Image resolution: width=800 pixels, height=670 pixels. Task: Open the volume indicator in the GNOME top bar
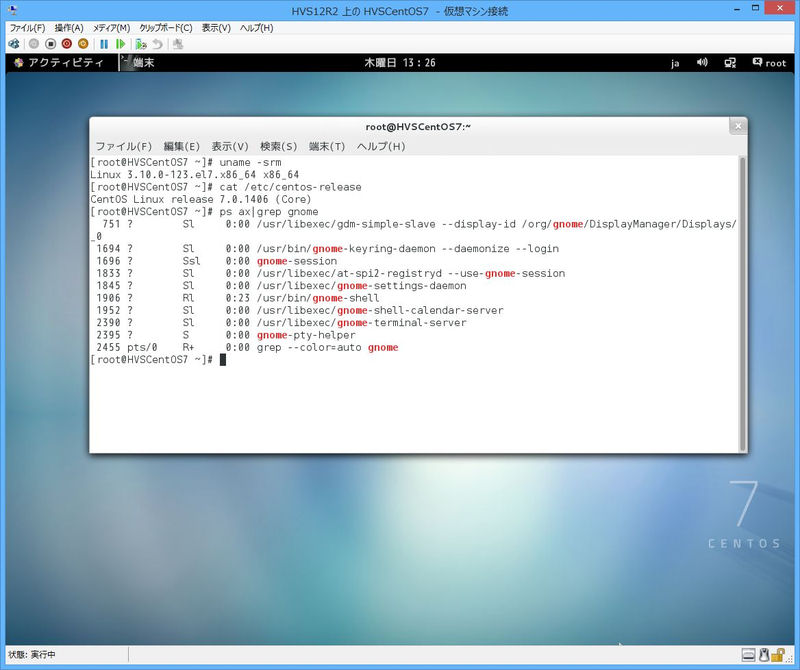(702, 62)
